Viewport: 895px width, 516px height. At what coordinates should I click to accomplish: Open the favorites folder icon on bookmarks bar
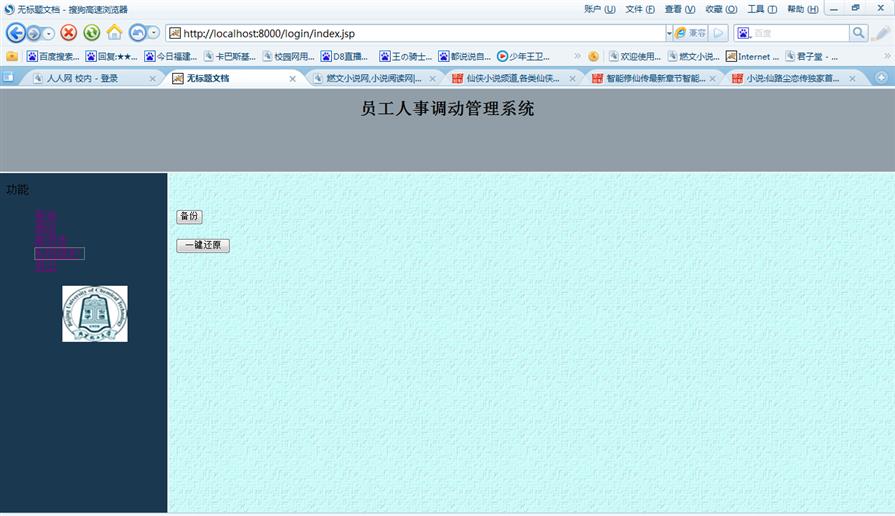pos(12,56)
